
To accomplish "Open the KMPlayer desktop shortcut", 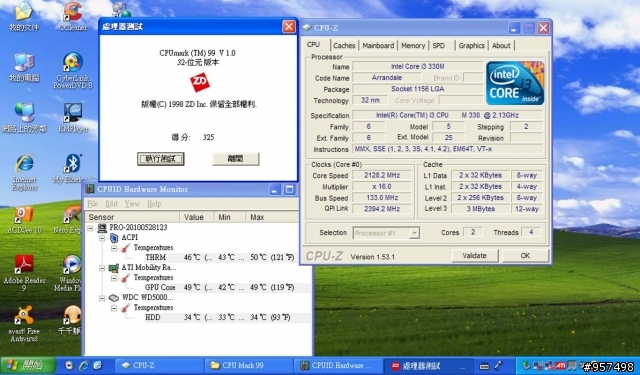I will tap(73, 117).
